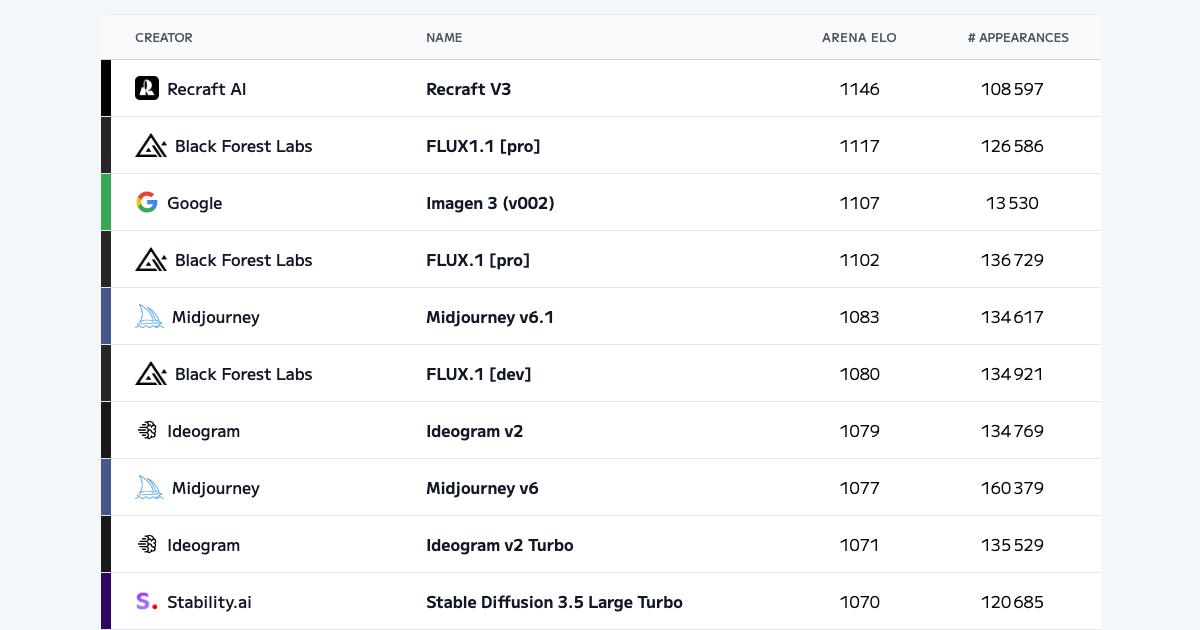Open the Recraft V3 model name
The height and width of the screenshot is (630, 1200).
click(468, 89)
